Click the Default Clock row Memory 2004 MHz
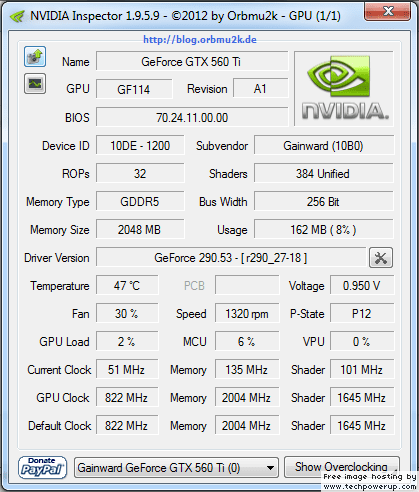 click(x=247, y=425)
